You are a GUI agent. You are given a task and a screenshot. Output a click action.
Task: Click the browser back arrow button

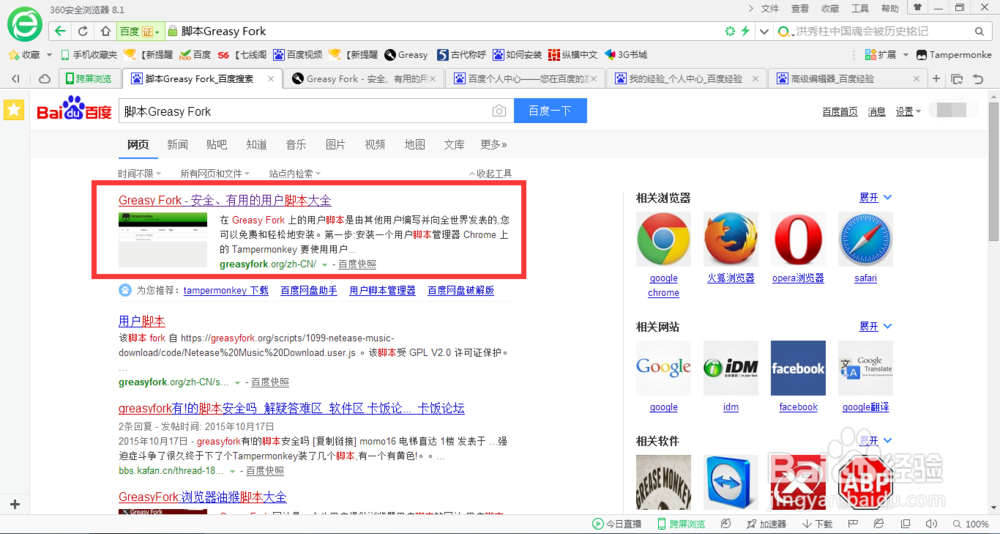[61, 31]
